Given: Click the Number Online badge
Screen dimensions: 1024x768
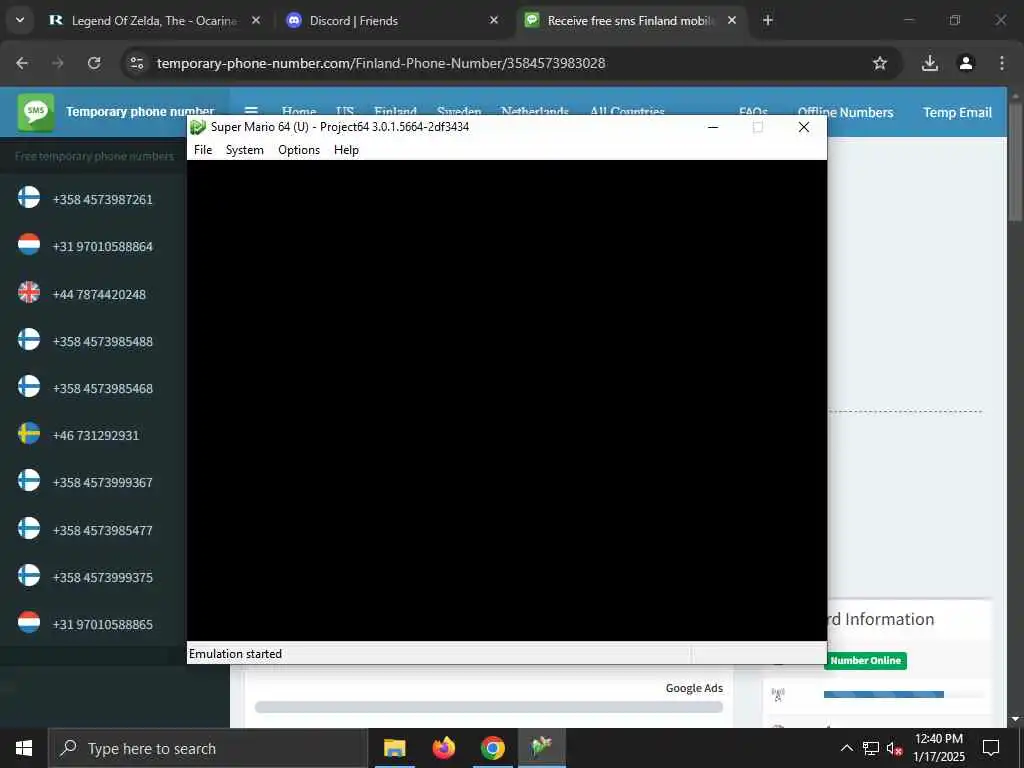Looking at the screenshot, I should 865,660.
